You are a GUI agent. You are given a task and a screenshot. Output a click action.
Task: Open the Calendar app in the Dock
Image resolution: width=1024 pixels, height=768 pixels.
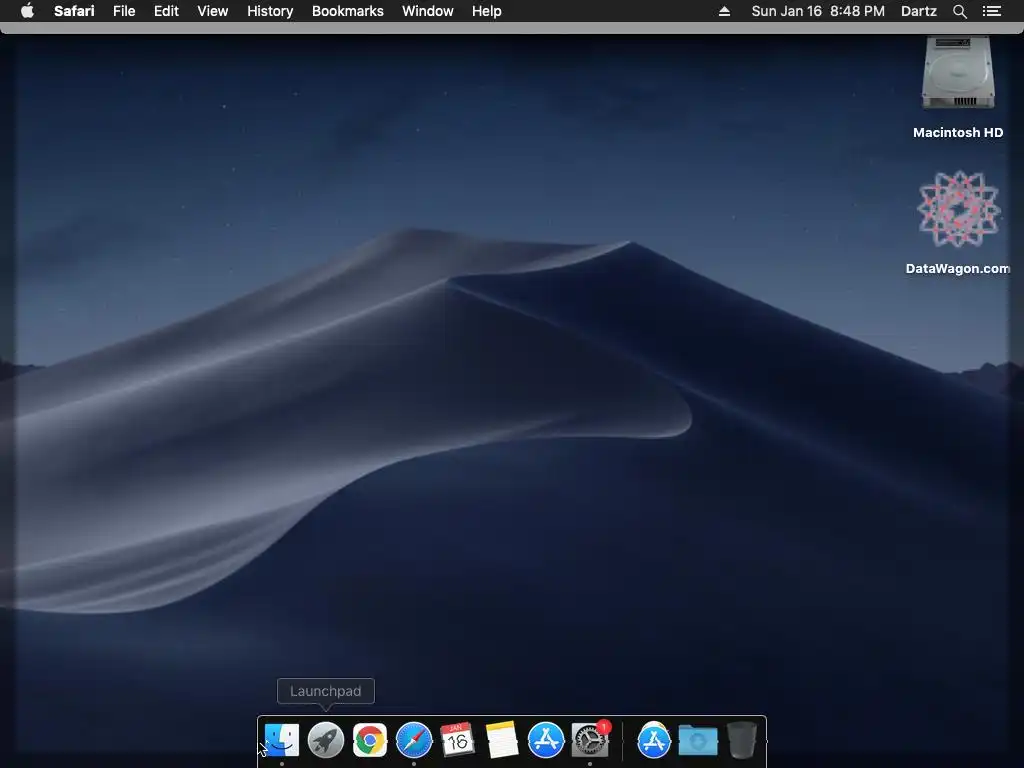click(457, 740)
